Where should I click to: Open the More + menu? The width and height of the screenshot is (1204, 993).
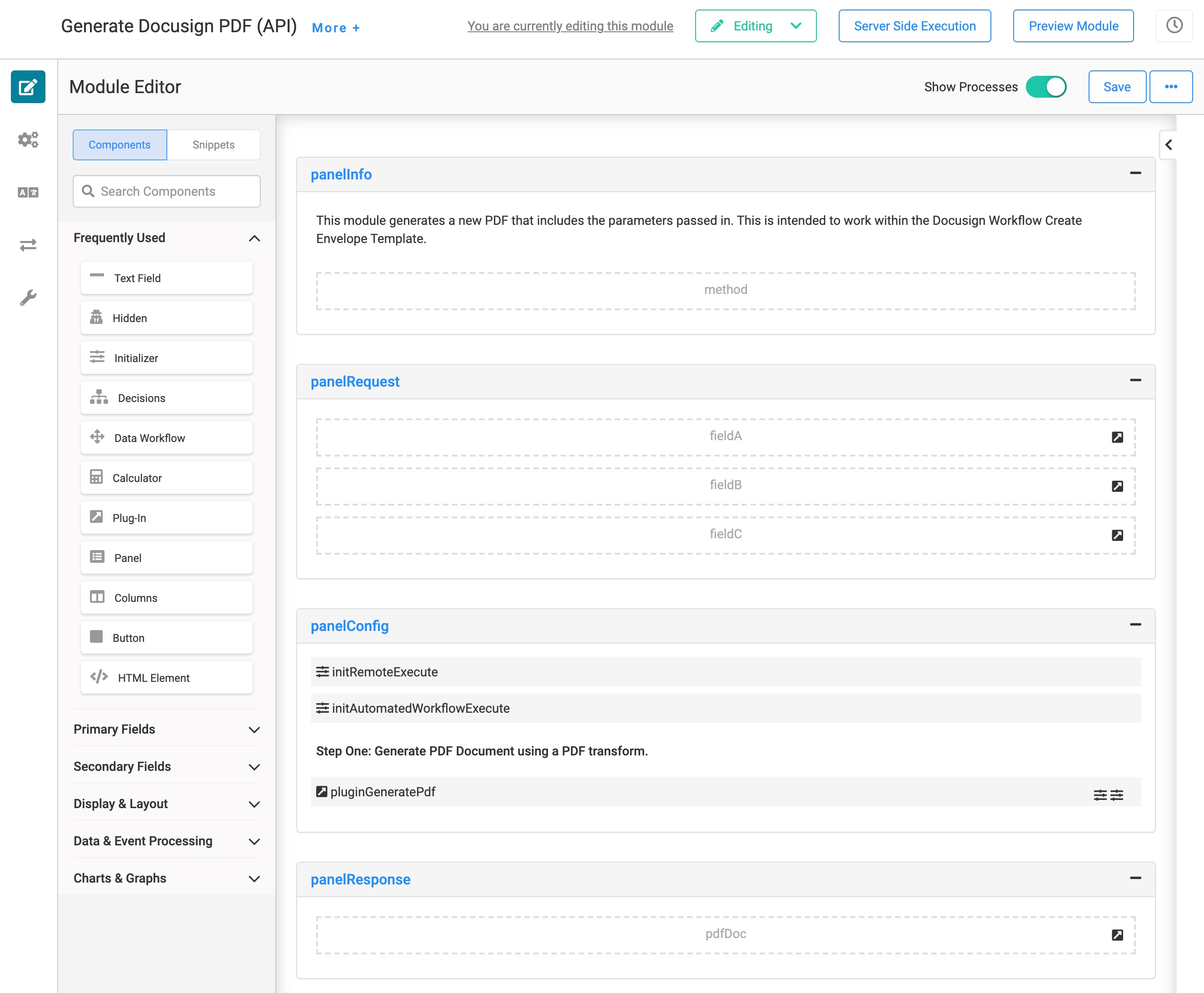[336, 27]
